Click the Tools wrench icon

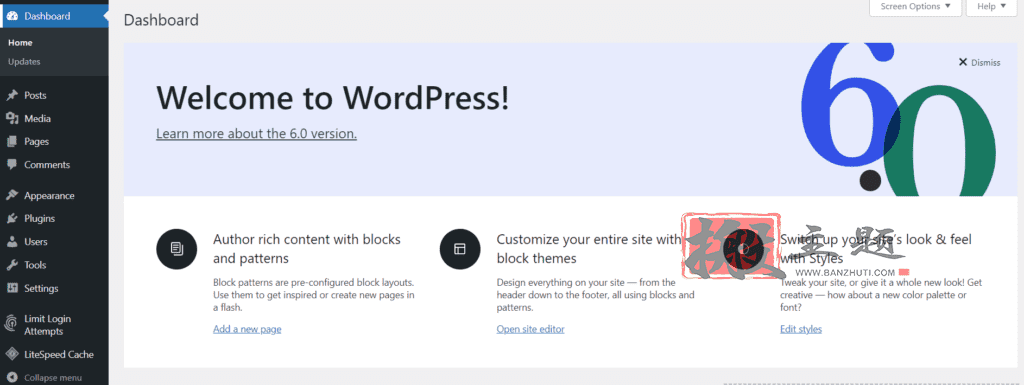coord(12,265)
